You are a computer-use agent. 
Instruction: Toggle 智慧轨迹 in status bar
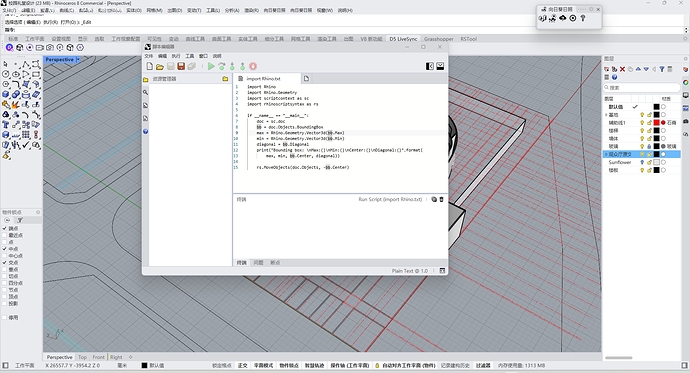click(315, 366)
